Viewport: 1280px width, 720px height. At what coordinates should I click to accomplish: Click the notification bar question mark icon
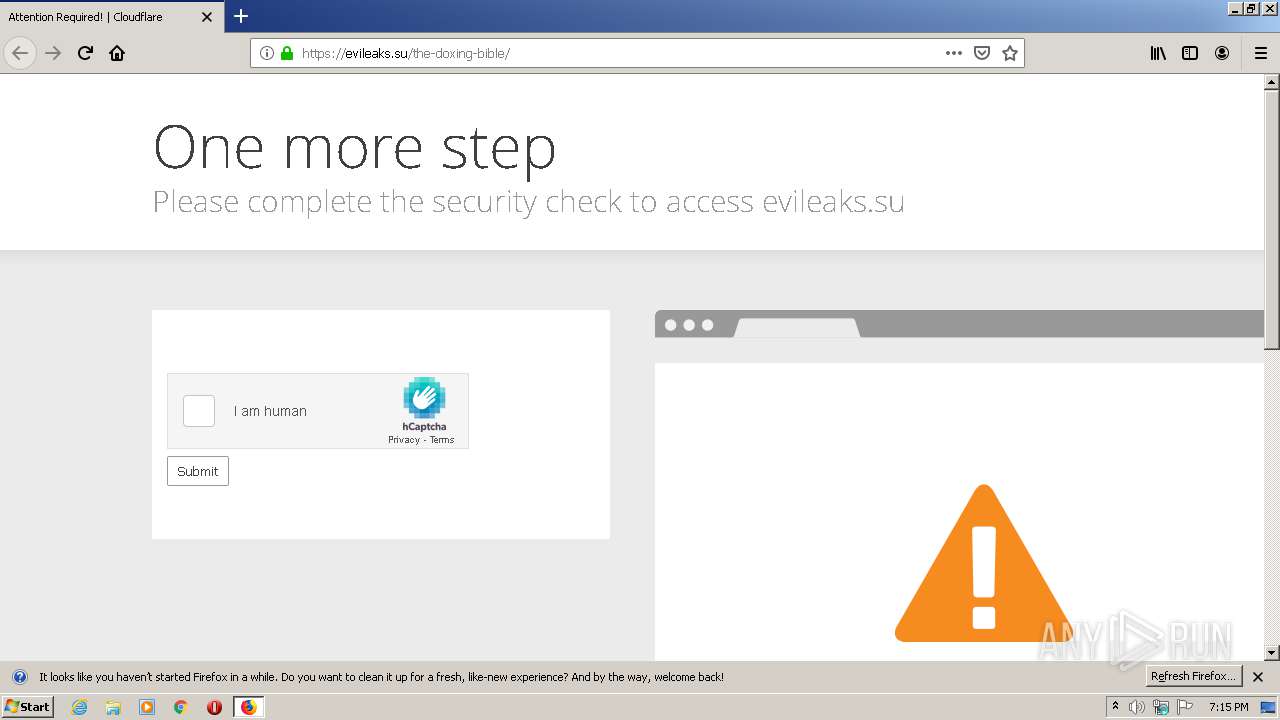pyautogui.click(x=19, y=677)
